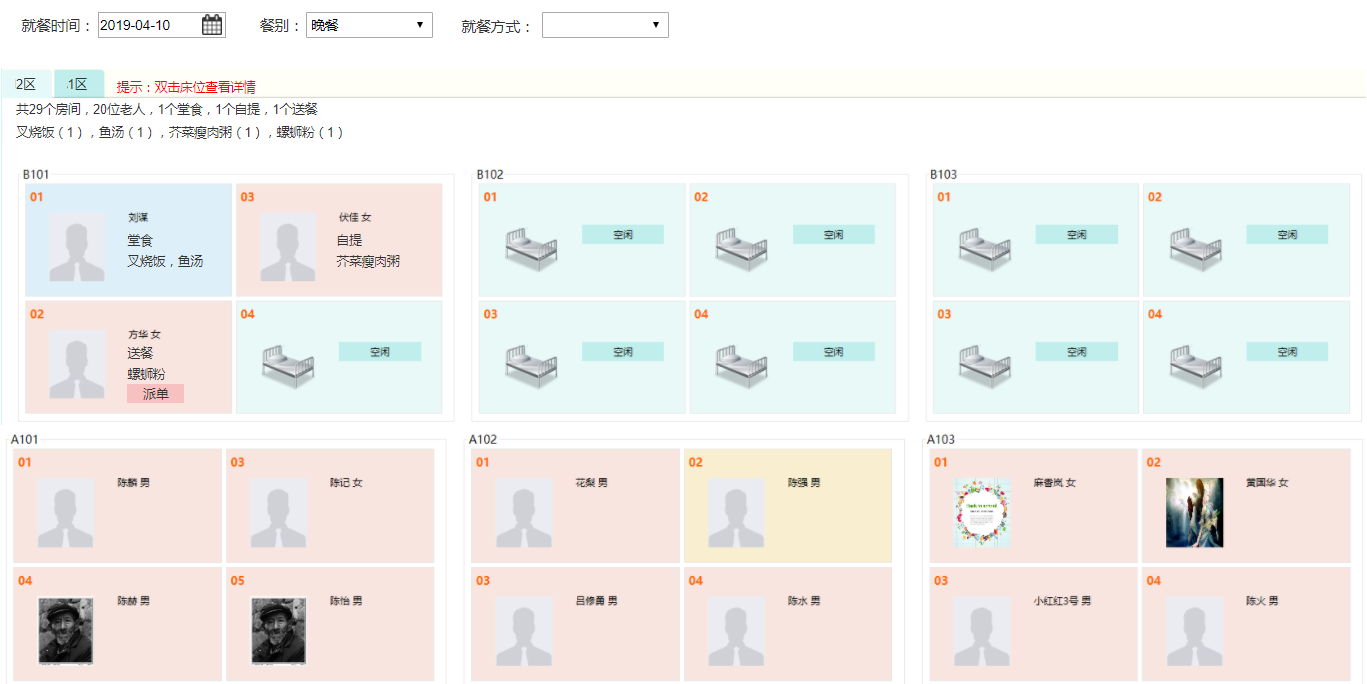The height and width of the screenshot is (684, 1367).
Task: Click the 空闲 label in B103 bed 03
Action: [x=1076, y=352]
